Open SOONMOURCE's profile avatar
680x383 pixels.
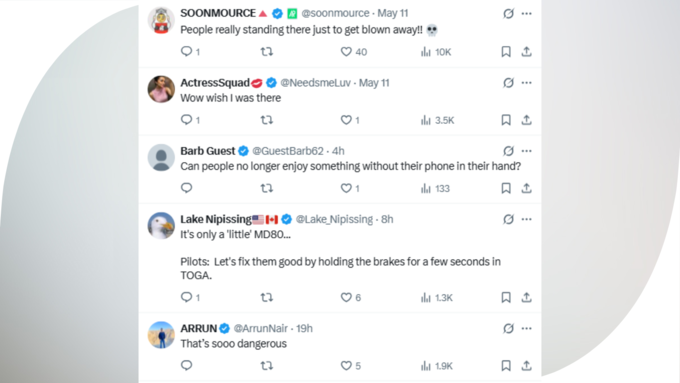pyautogui.click(x=161, y=20)
